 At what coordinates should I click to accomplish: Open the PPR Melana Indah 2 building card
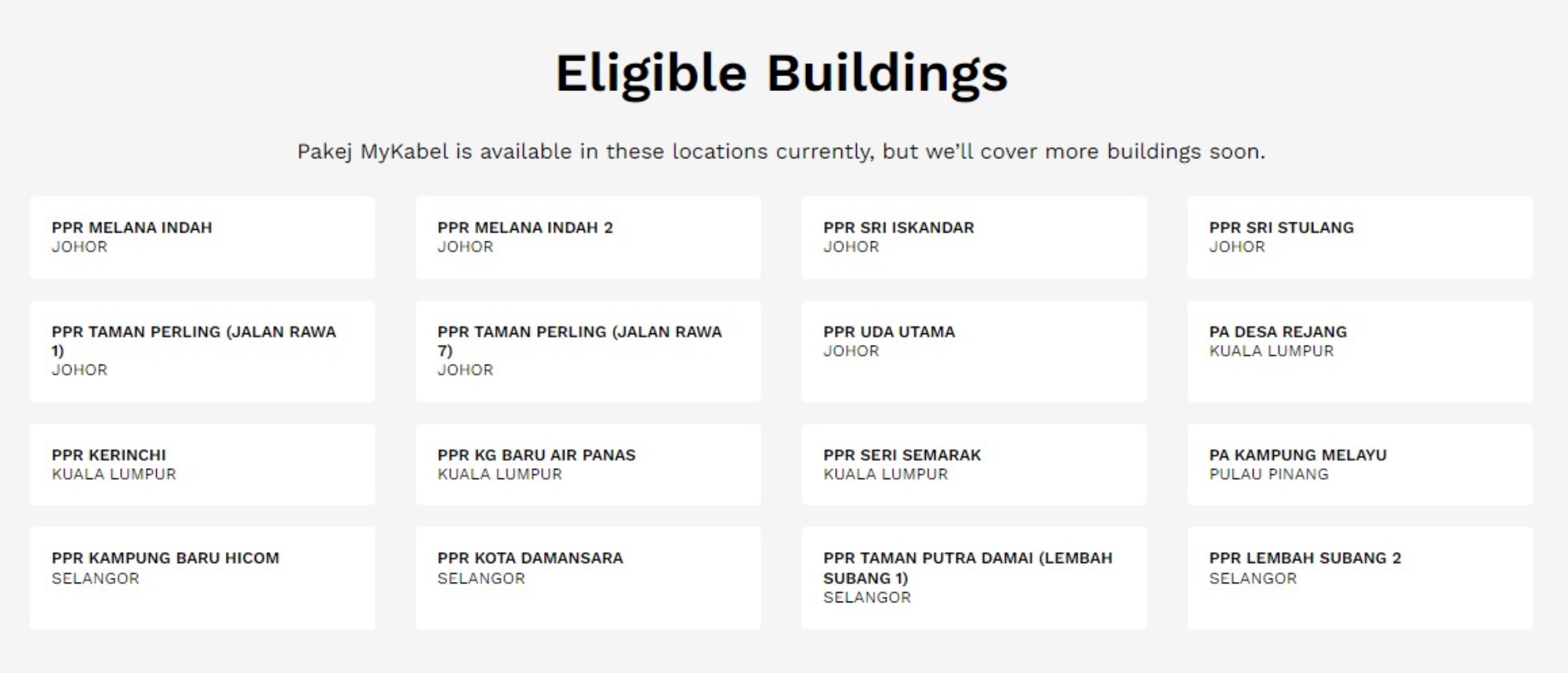coord(588,238)
